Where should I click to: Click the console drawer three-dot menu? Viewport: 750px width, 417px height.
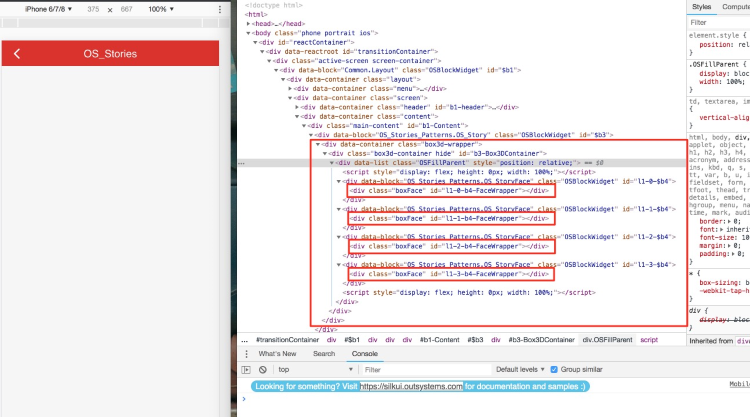[247, 354]
